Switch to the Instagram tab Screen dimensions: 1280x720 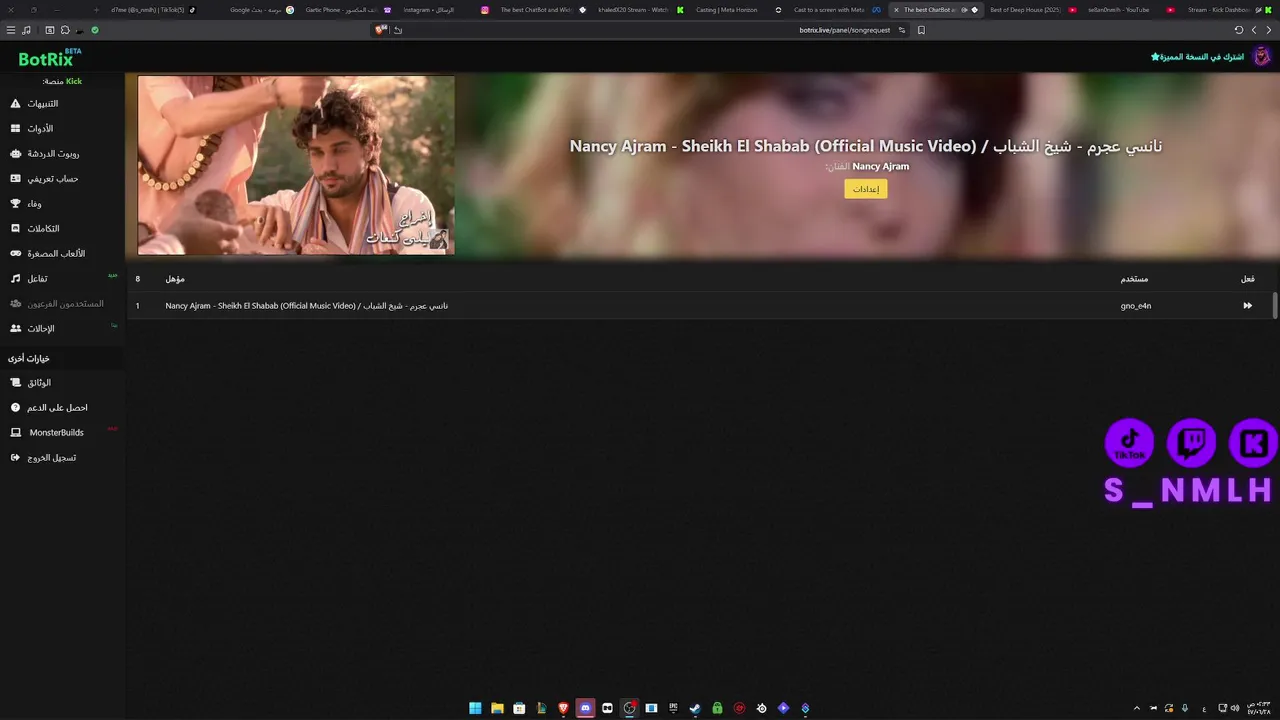pos(445,10)
